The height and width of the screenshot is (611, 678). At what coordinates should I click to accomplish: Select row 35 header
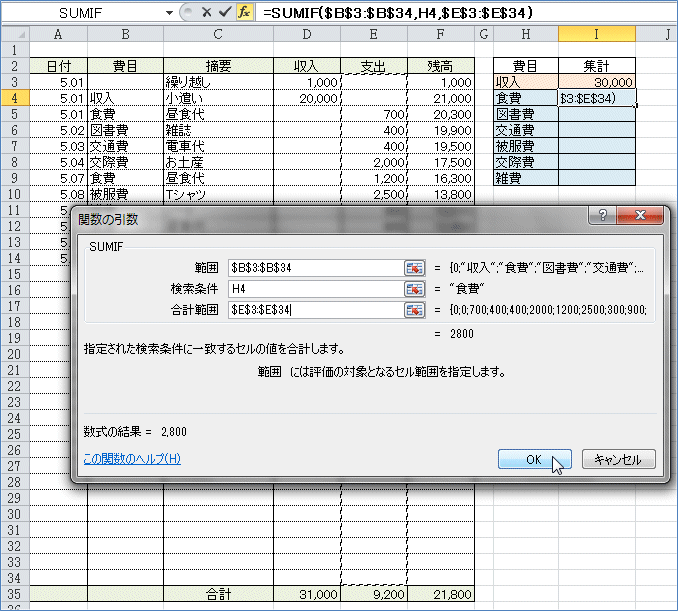pos(14,594)
